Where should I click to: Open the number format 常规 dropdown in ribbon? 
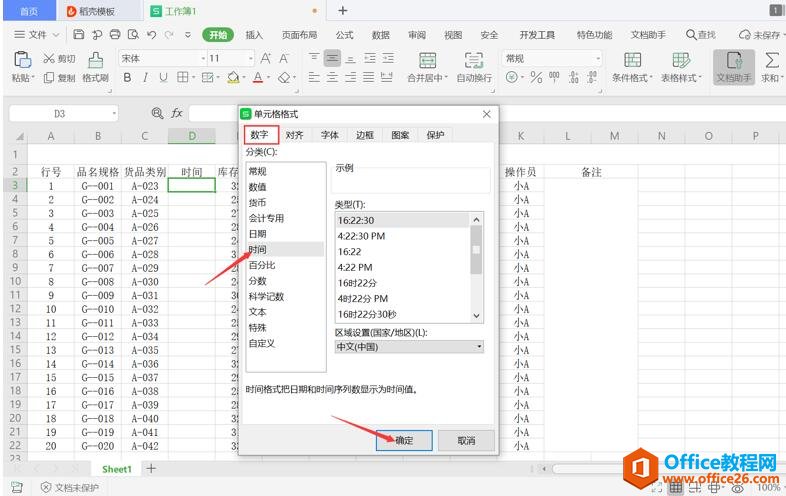597,59
